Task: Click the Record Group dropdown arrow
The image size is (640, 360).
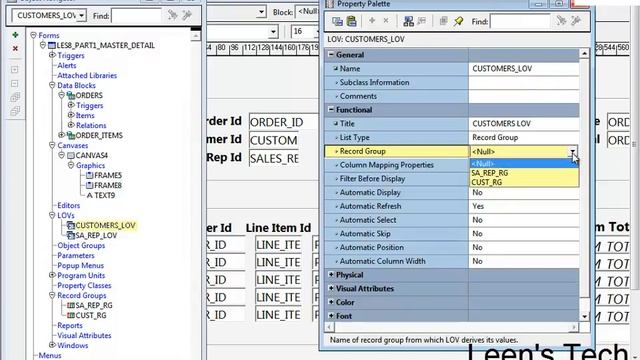Action: 573,151
